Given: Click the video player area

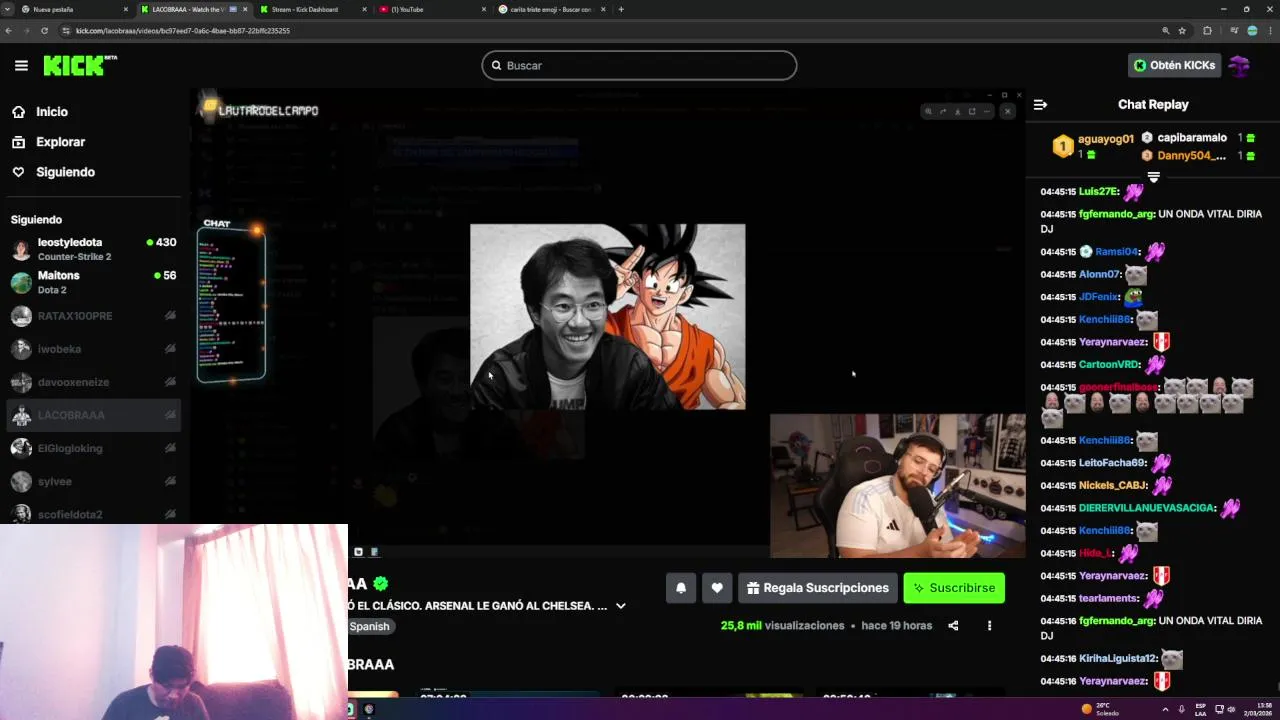Looking at the screenshot, I should click(607, 325).
